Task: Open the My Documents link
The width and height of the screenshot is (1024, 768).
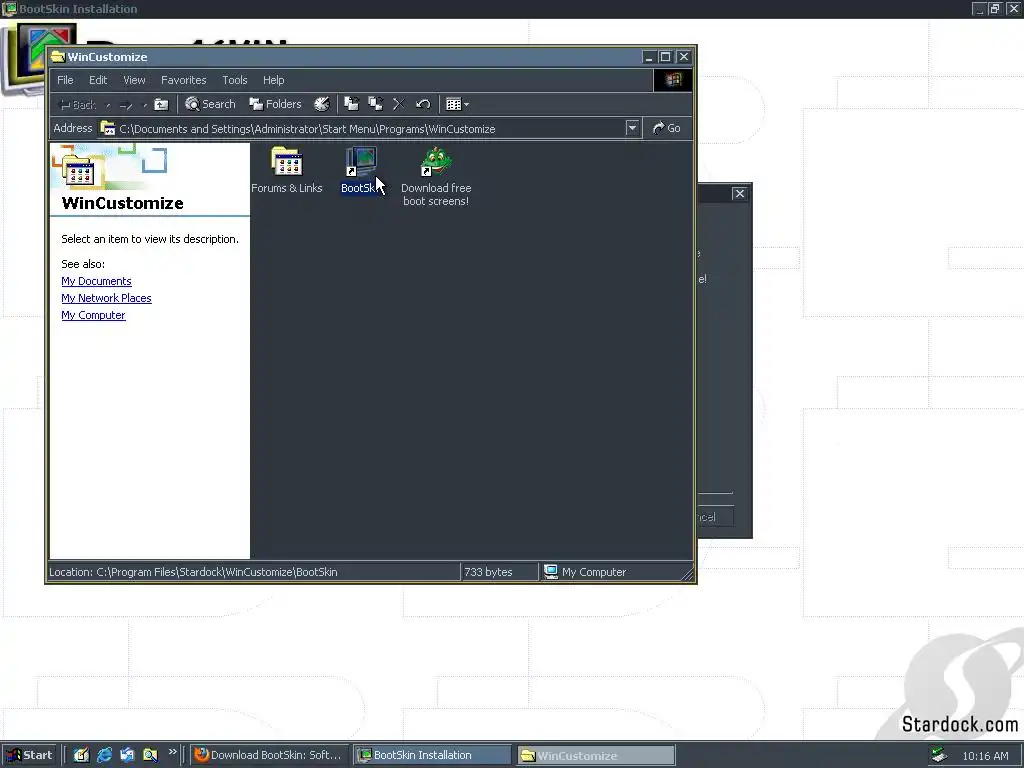Action: click(x=97, y=281)
